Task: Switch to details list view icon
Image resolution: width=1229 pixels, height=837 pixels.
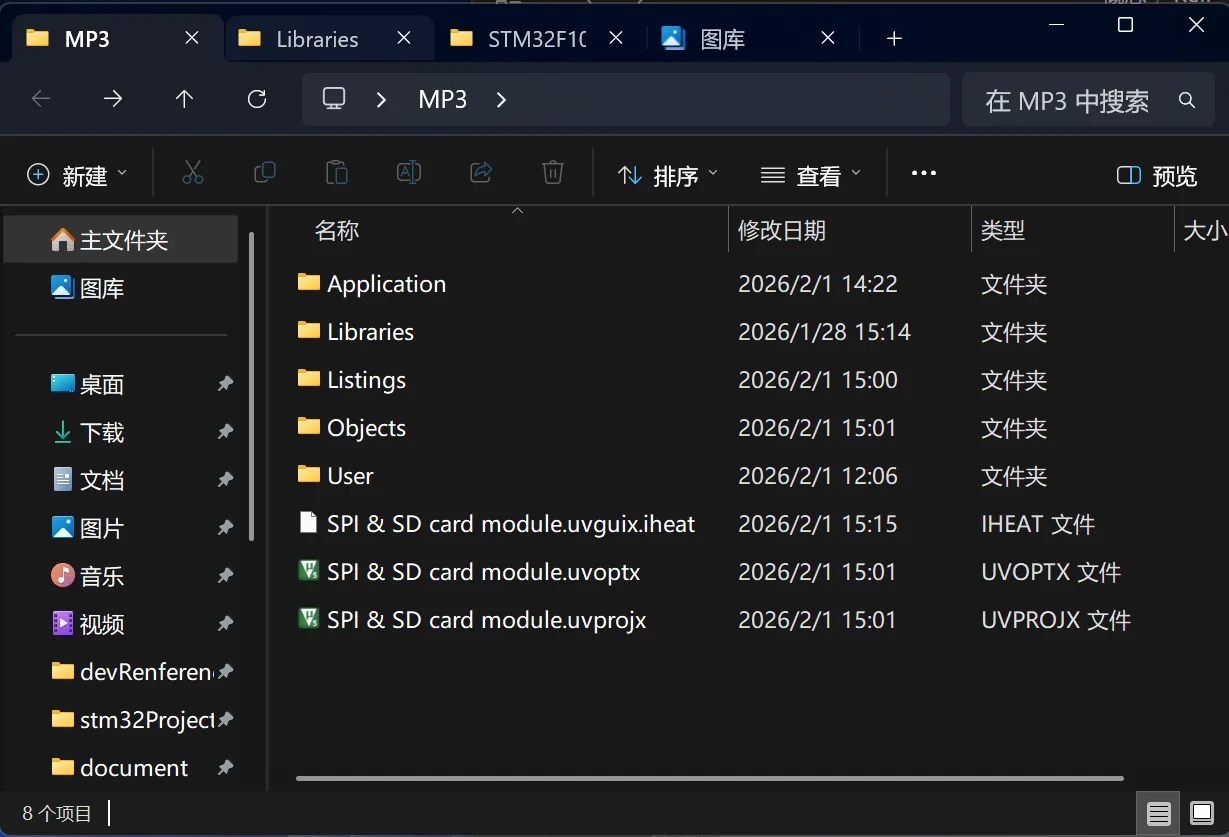Action: tap(1159, 813)
